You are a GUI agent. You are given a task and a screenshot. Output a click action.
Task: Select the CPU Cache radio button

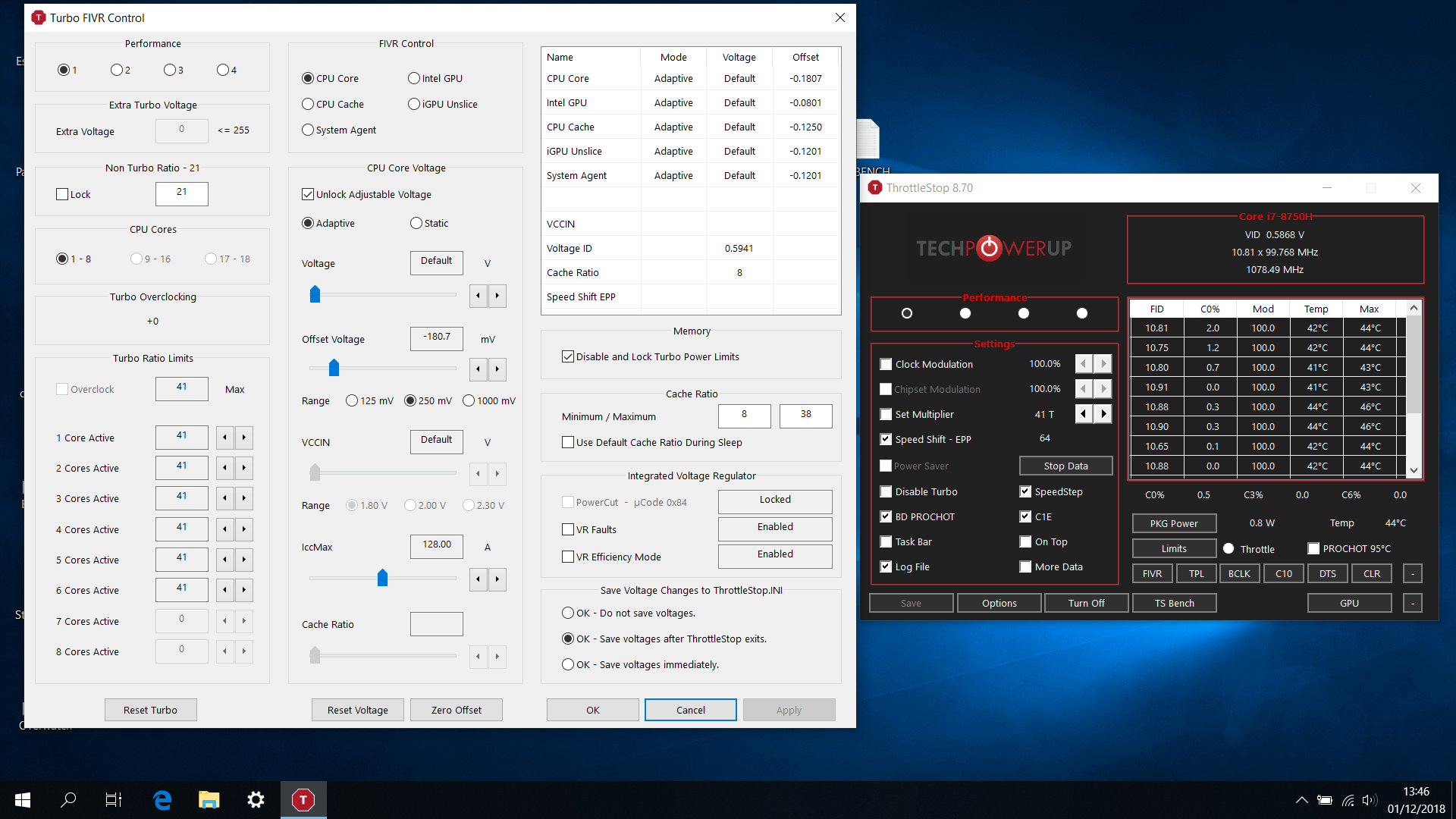coord(308,104)
